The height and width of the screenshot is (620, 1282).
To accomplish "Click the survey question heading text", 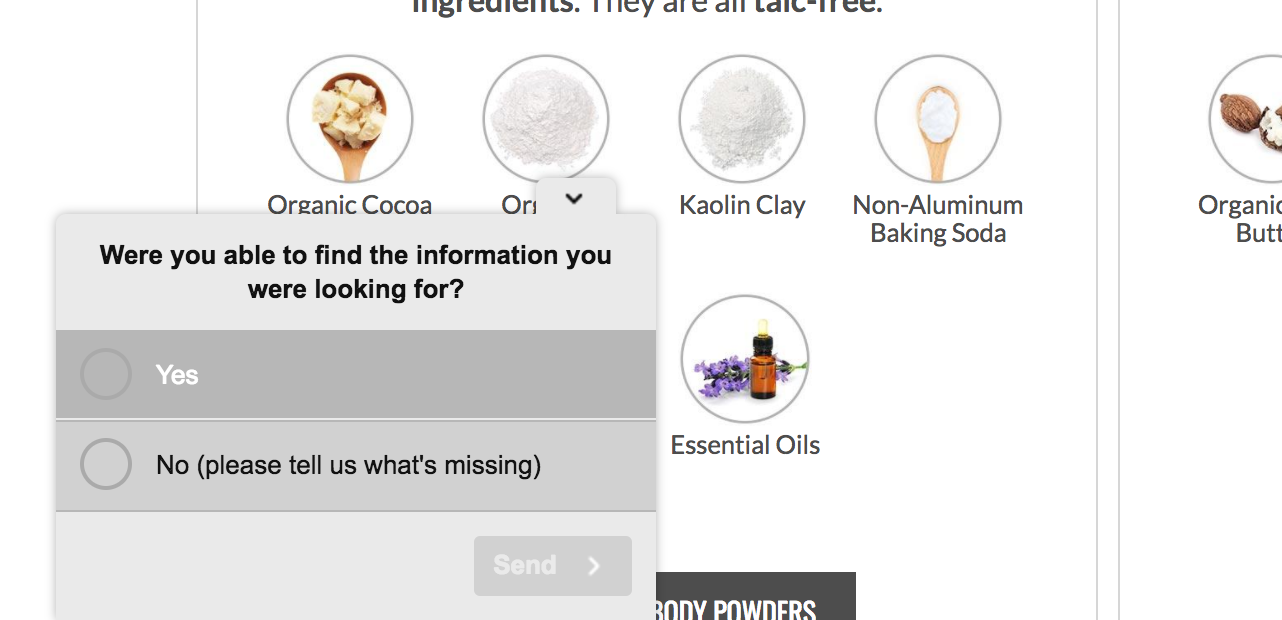I will [356, 272].
